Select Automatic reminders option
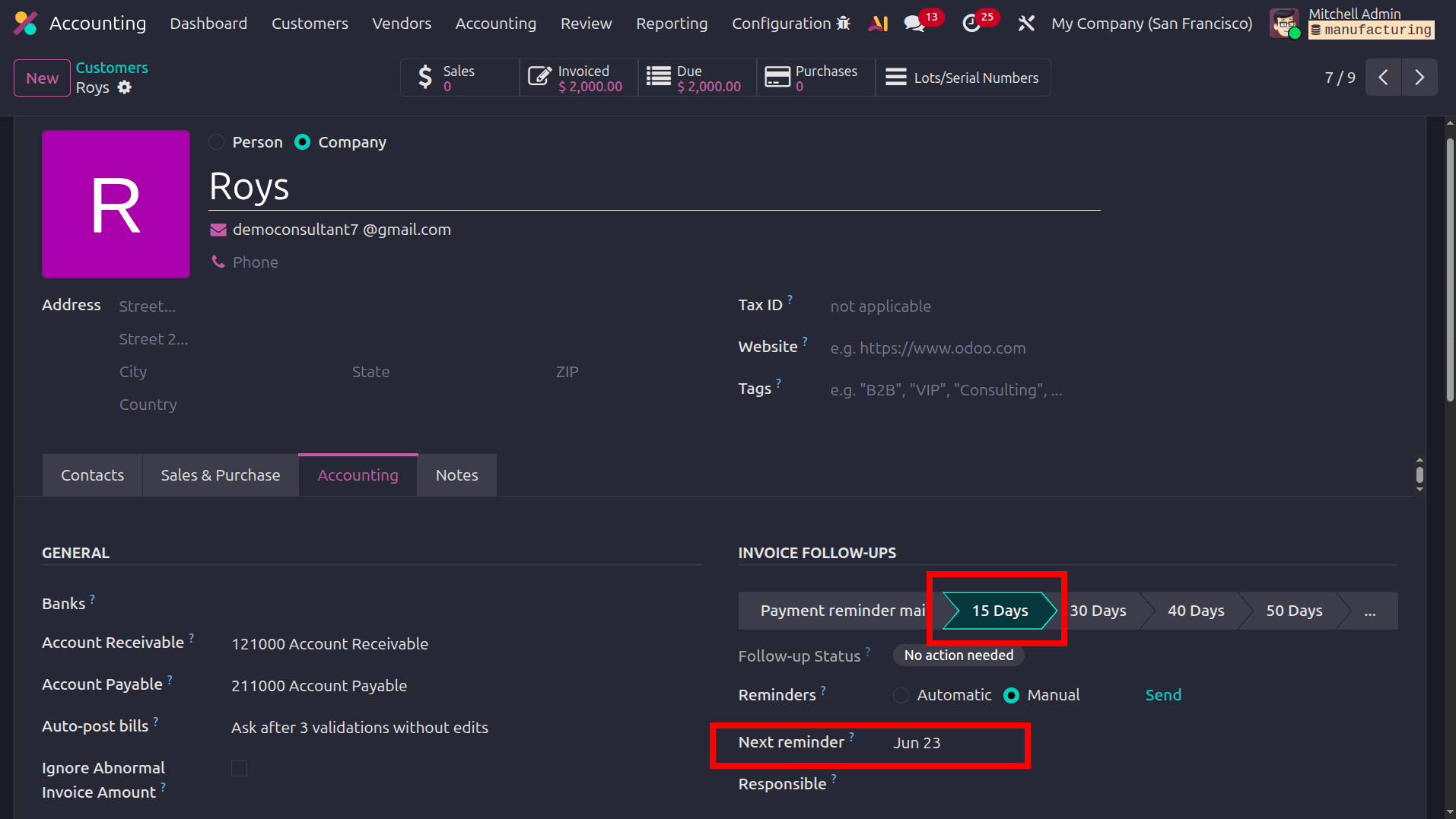This screenshot has height=819, width=1456. (x=901, y=695)
